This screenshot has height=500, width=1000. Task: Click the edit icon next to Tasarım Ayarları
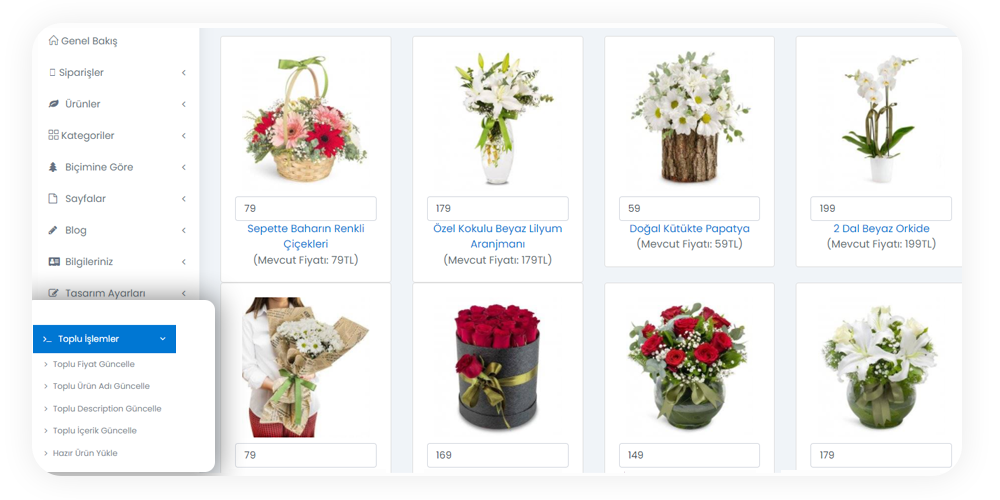tap(54, 293)
